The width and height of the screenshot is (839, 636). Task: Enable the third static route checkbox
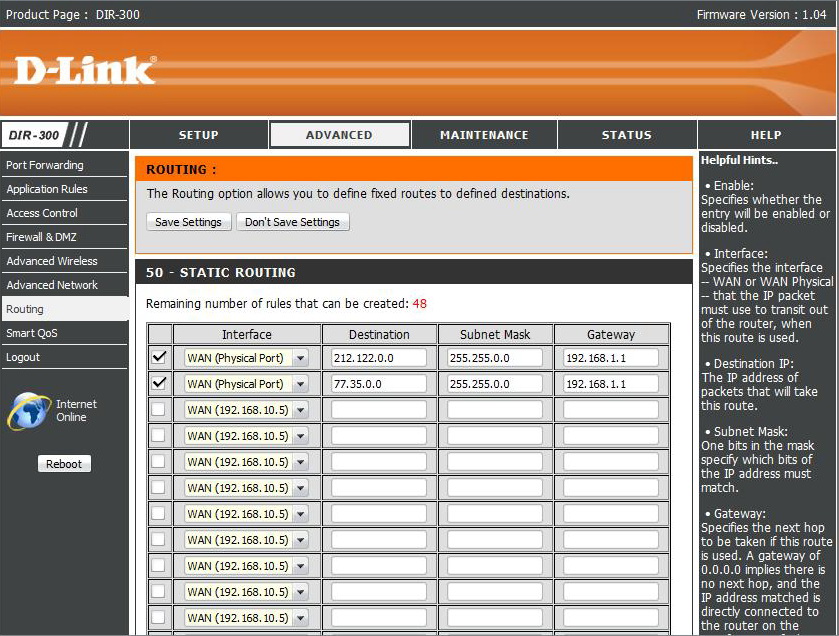click(159, 410)
